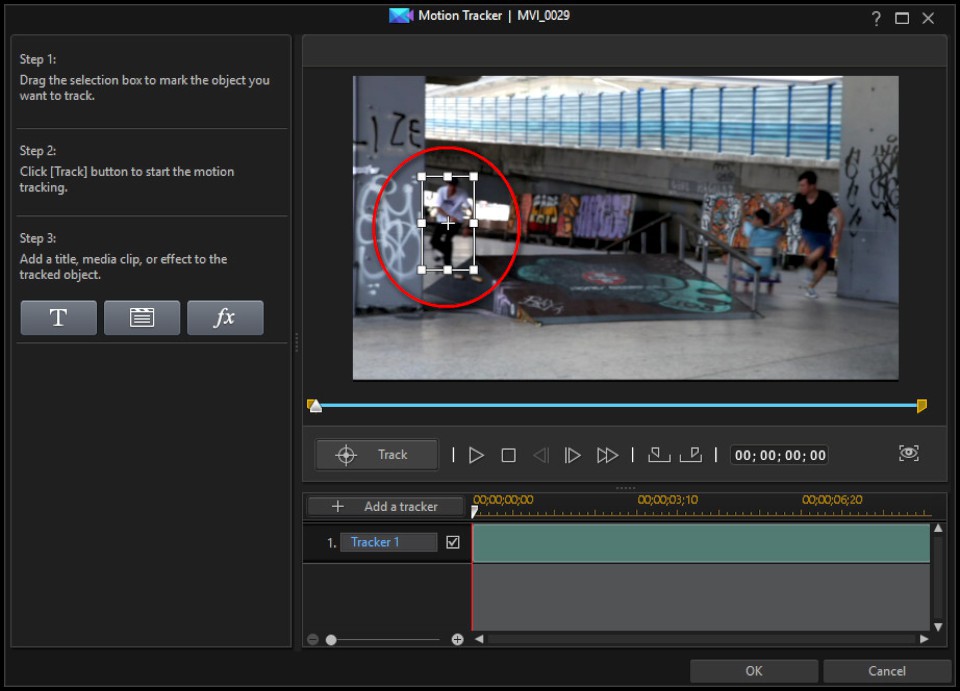Uncheck the Tracker 1 checkbox

point(453,542)
